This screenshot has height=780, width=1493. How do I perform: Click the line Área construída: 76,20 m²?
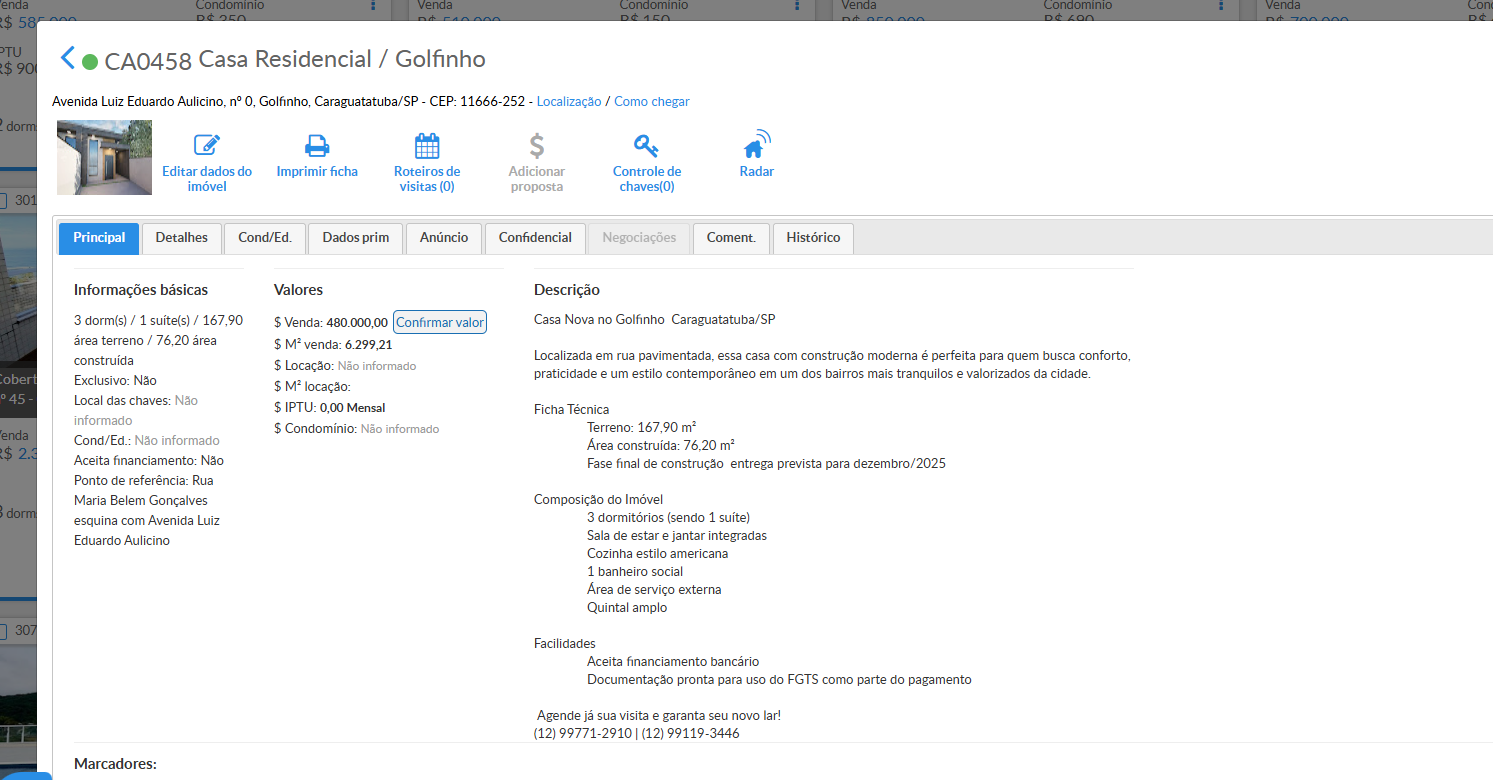click(x=661, y=445)
